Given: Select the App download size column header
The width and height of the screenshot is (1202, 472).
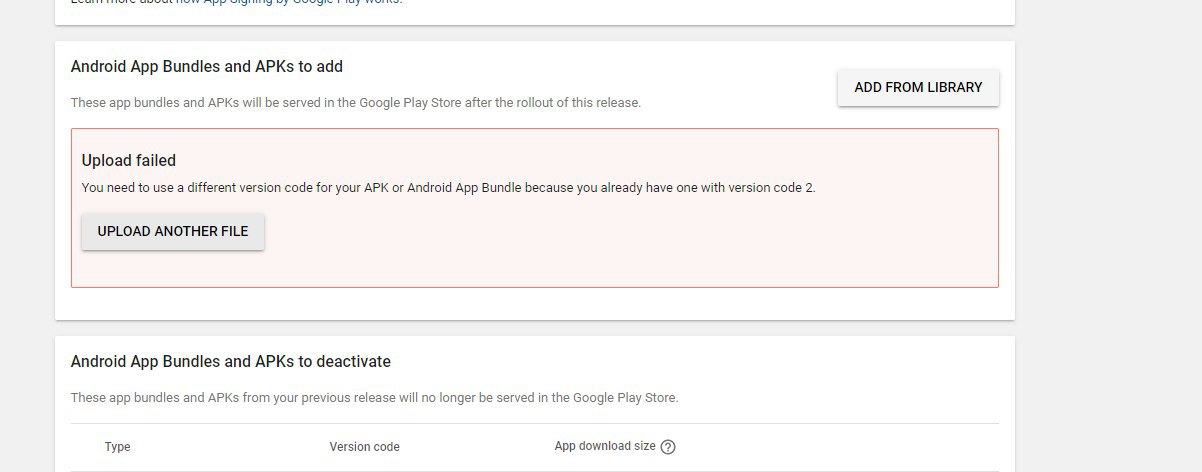Looking at the screenshot, I should (x=605, y=446).
